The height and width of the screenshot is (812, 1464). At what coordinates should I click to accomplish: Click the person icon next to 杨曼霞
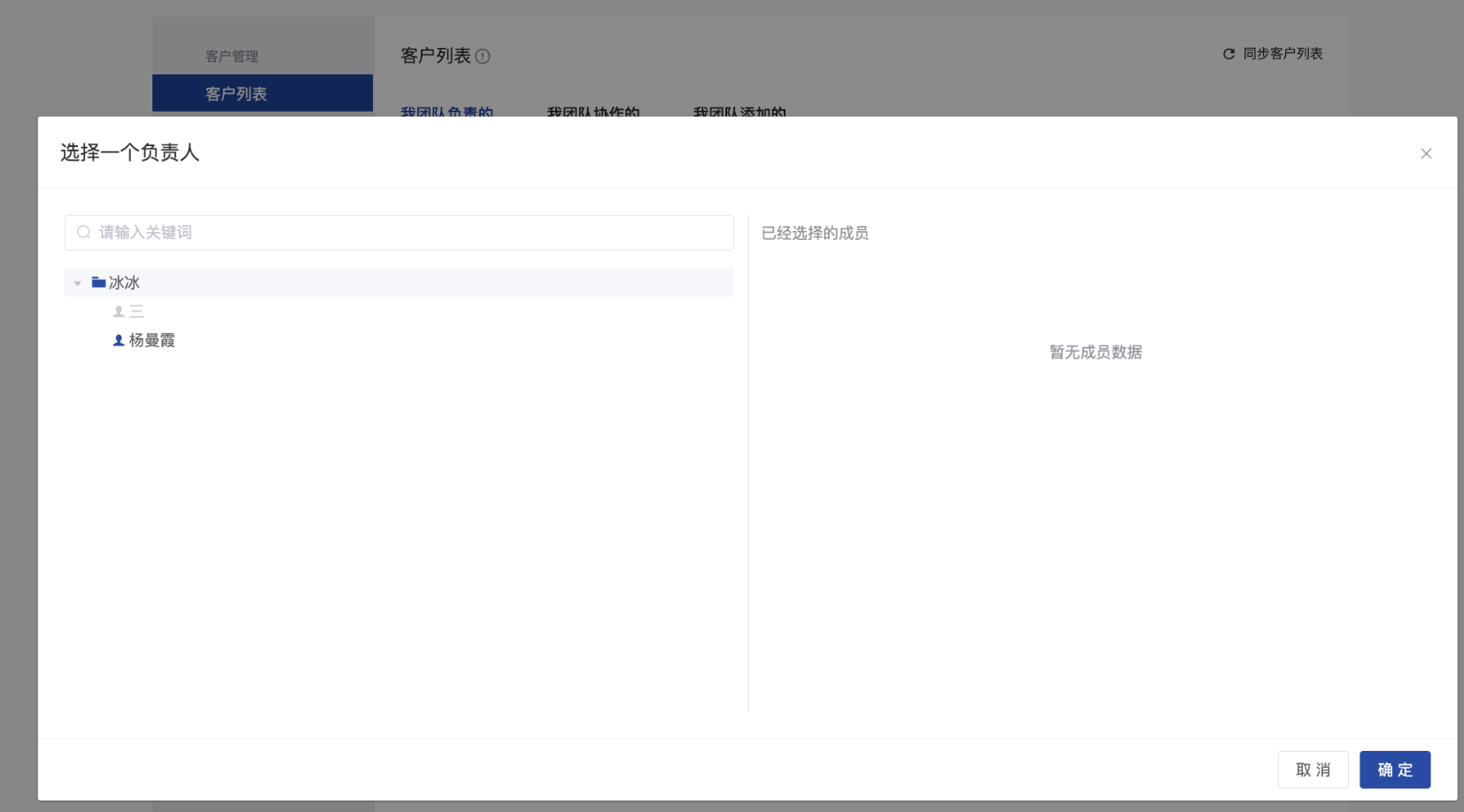pos(119,340)
